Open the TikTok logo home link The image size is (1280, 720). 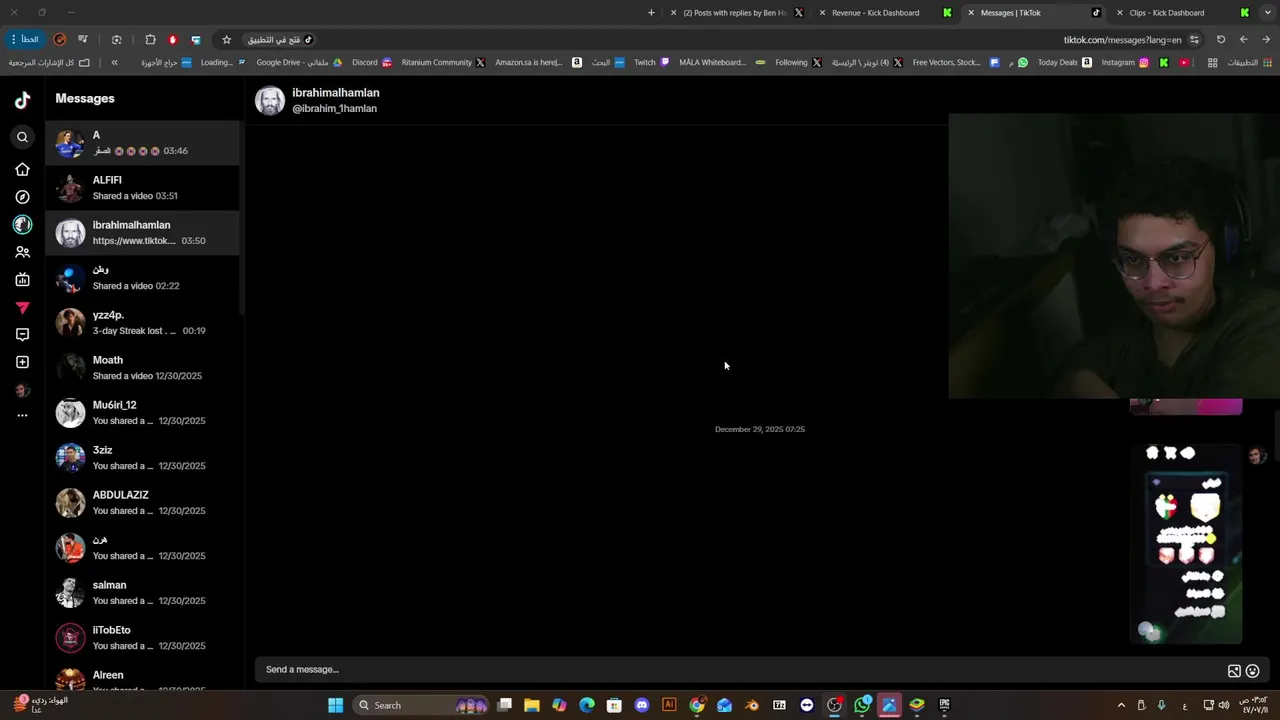click(x=22, y=100)
